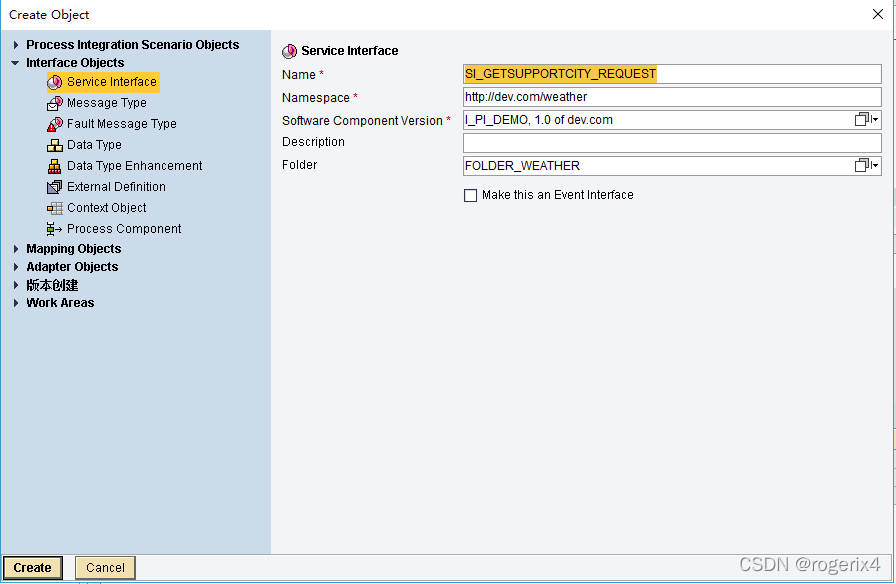Click the Fault Message Type icon
Screen dimensions: 896x584
coord(55,124)
